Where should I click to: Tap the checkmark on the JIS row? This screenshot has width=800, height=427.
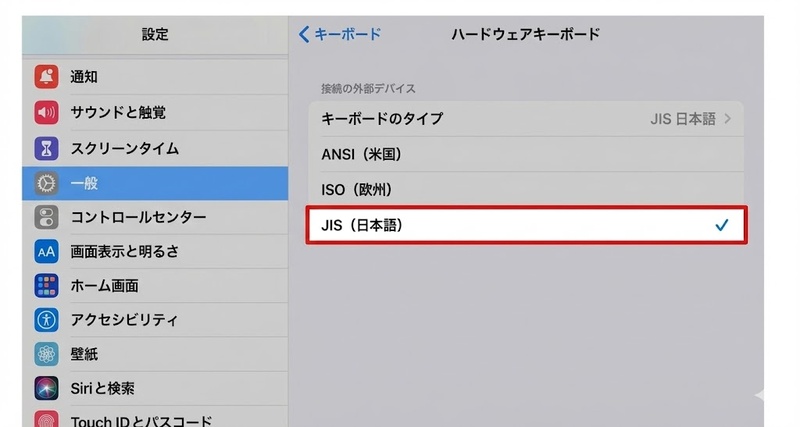click(x=721, y=225)
